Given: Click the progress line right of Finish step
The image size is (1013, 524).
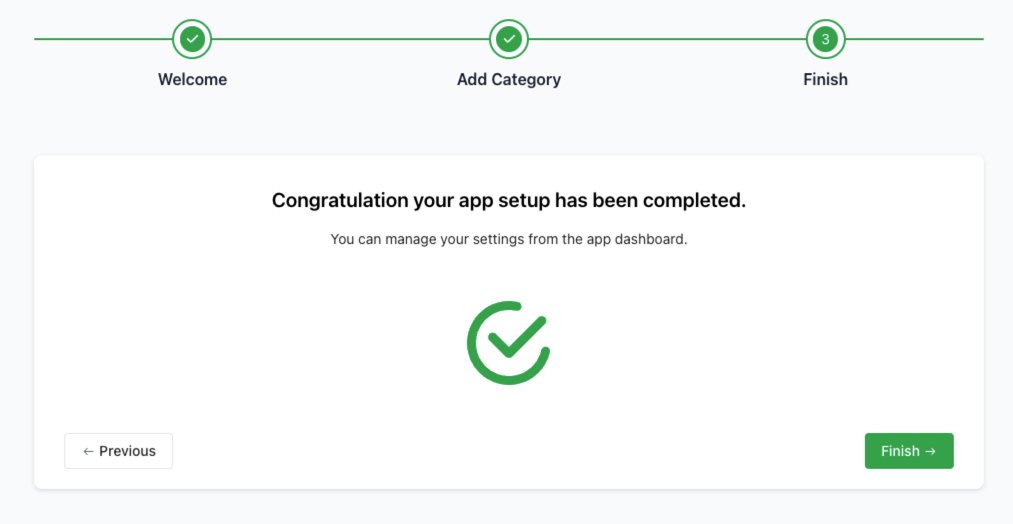Looking at the screenshot, I should [x=914, y=40].
